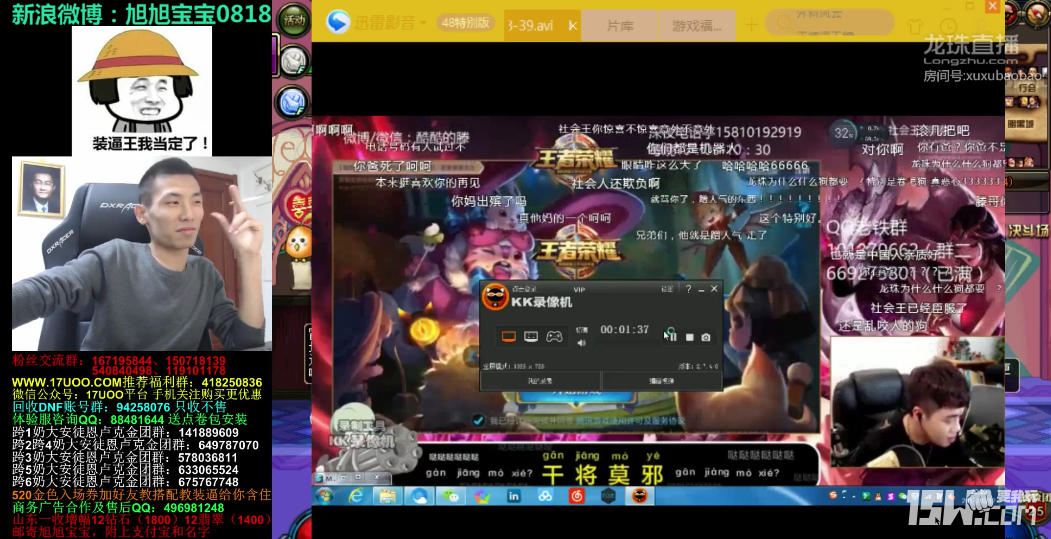The height and width of the screenshot is (539, 1051).
Task: Click the streamer webcam at left
Action: click(x=141, y=253)
